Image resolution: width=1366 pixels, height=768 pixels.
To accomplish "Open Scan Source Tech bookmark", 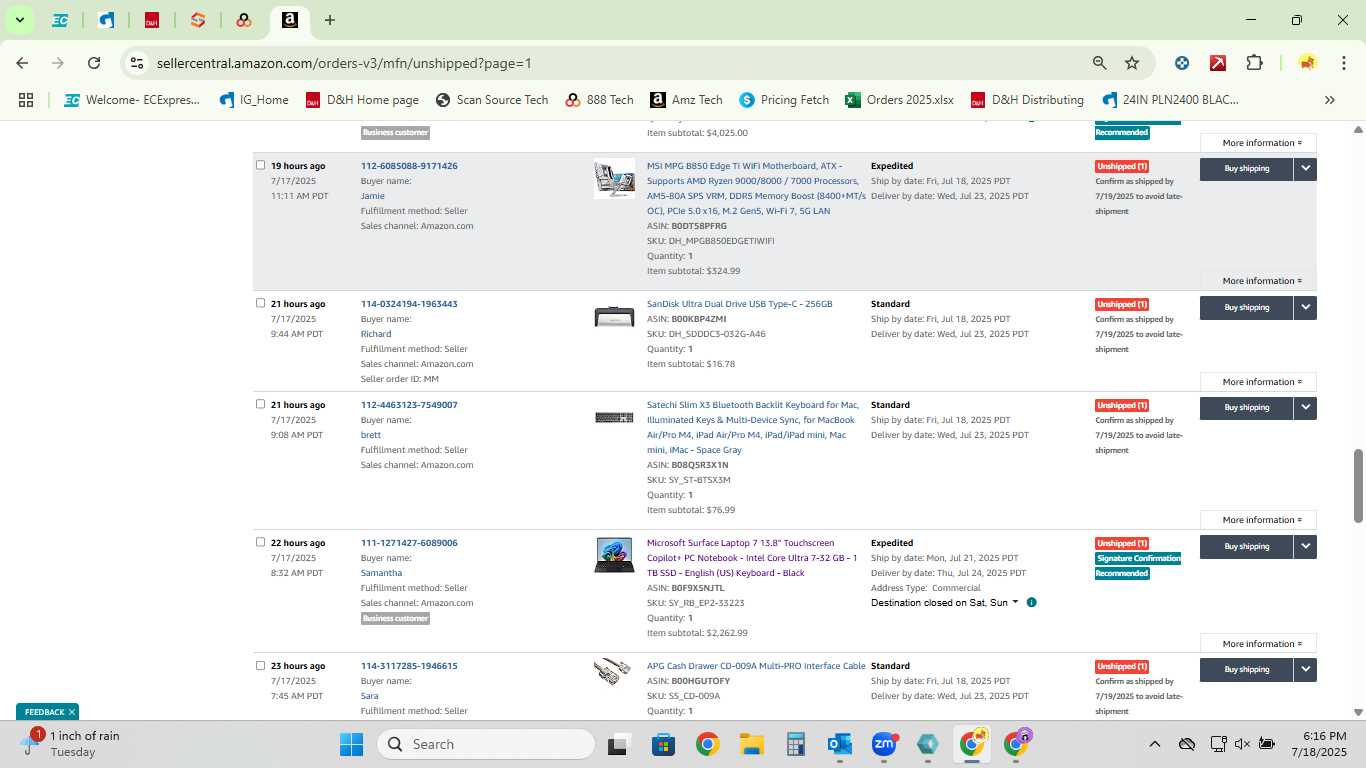I will pyautogui.click(x=492, y=100).
